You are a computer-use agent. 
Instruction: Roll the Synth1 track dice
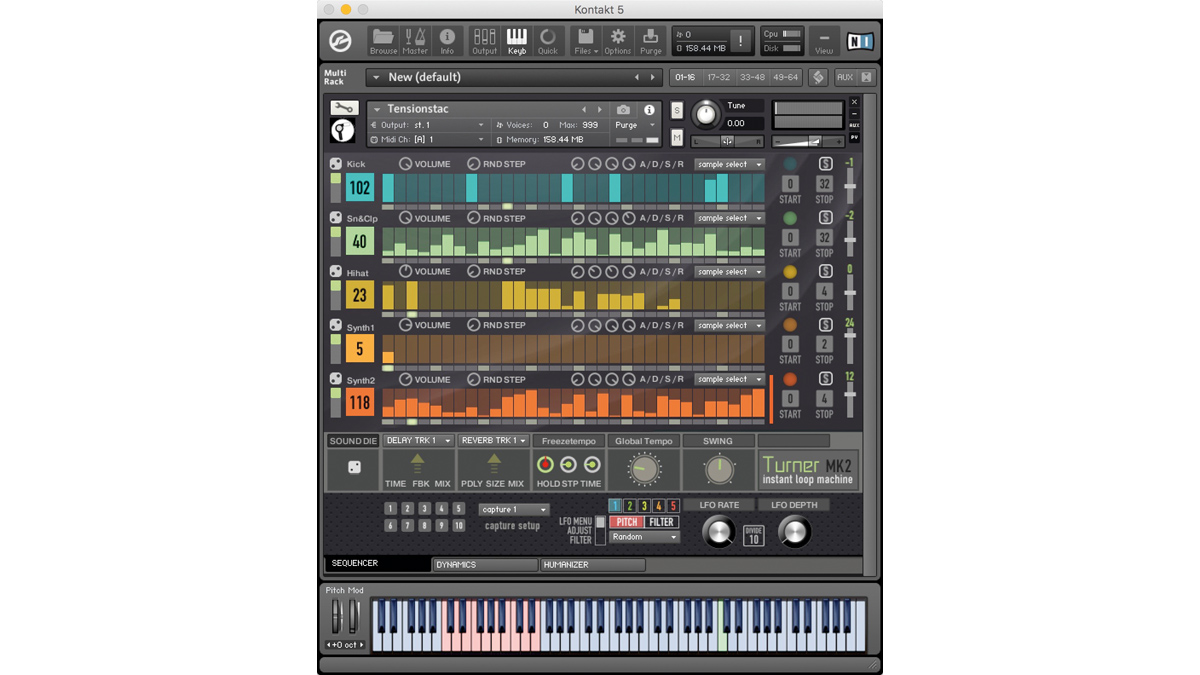pos(336,326)
